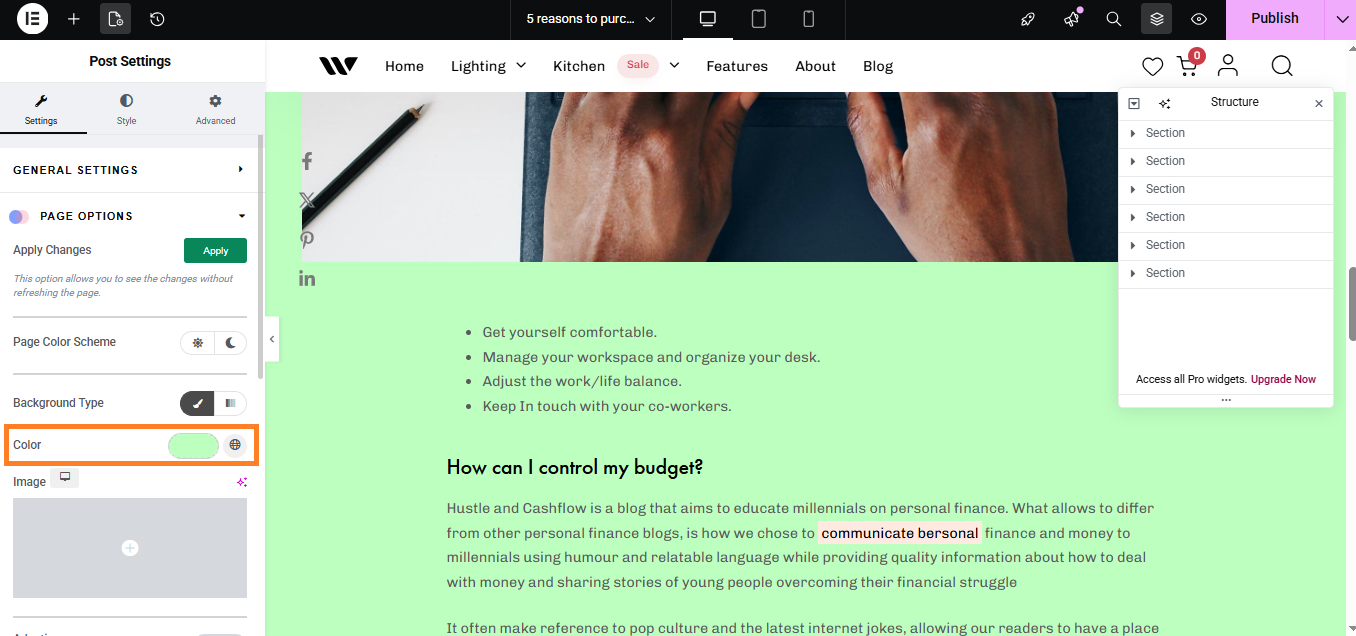Expand General Settings section
1356x636 pixels.
(130, 170)
